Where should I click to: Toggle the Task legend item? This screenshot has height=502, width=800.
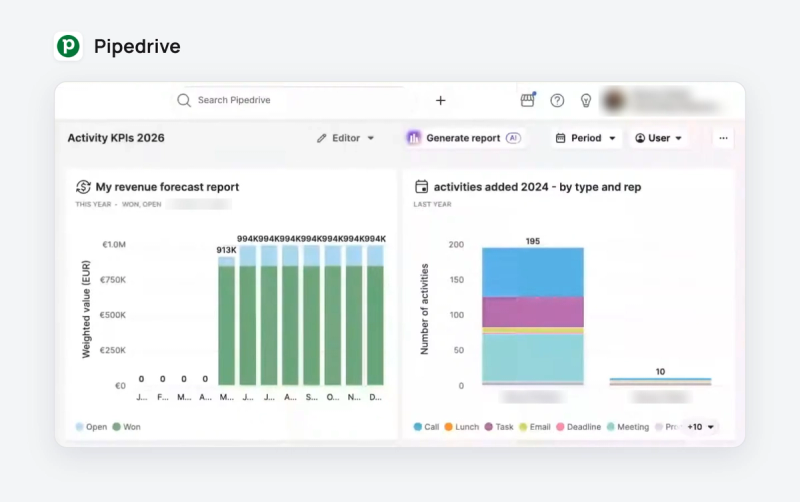[x=499, y=427]
